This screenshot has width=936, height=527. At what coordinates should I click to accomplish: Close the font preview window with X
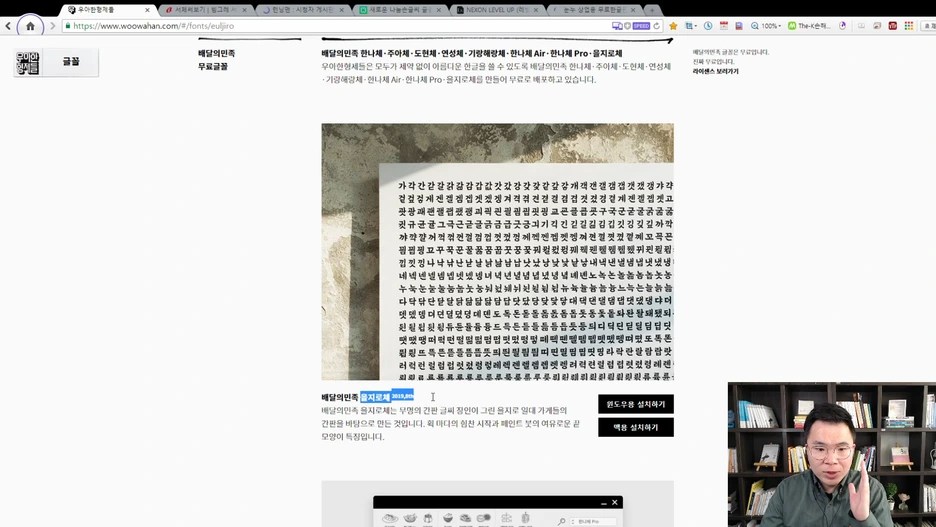(x=614, y=503)
